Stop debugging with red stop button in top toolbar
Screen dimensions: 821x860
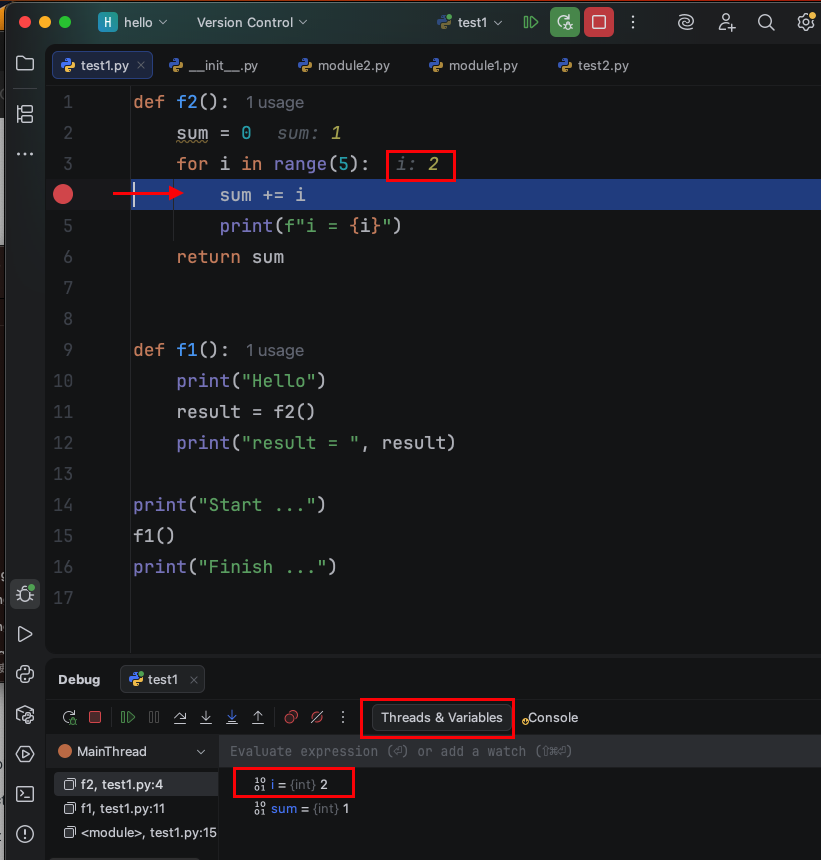(x=599, y=22)
